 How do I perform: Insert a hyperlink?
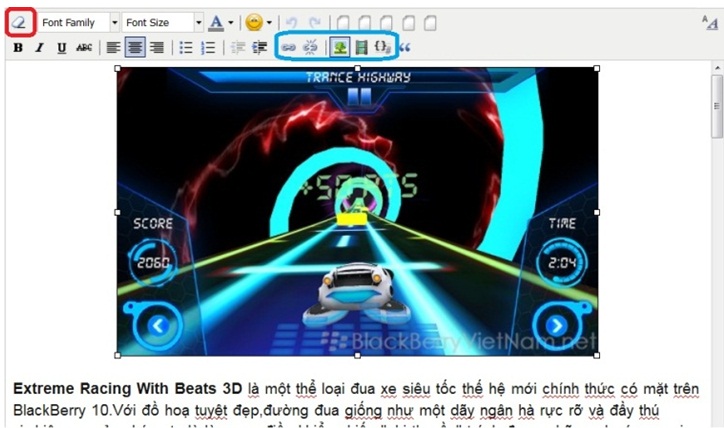[x=289, y=47]
